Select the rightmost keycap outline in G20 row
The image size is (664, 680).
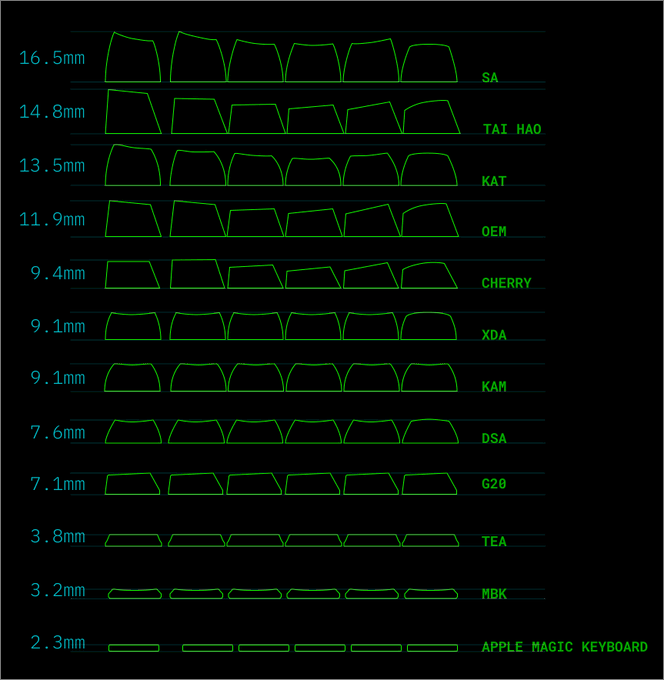click(x=429, y=484)
